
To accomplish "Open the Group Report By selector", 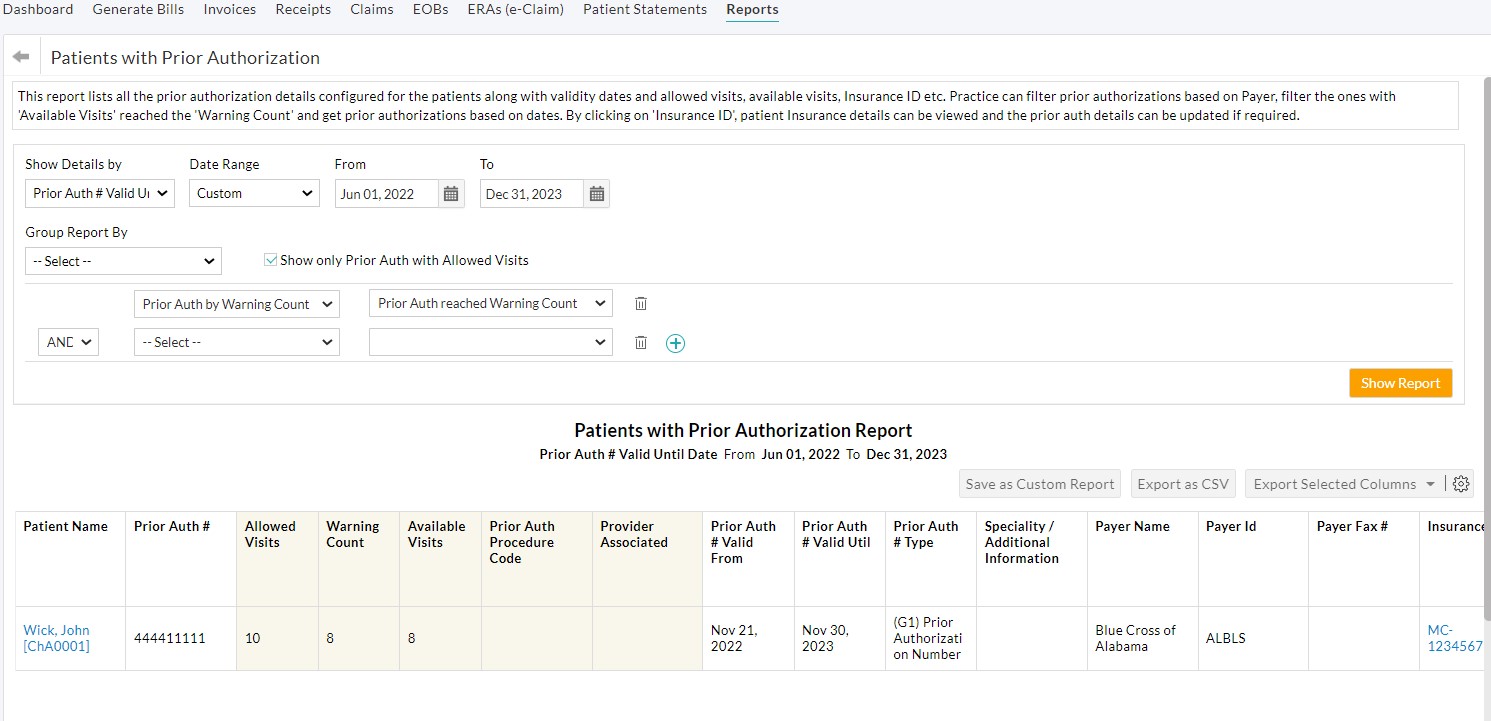I will pyautogui.click(x=122, y=261).
